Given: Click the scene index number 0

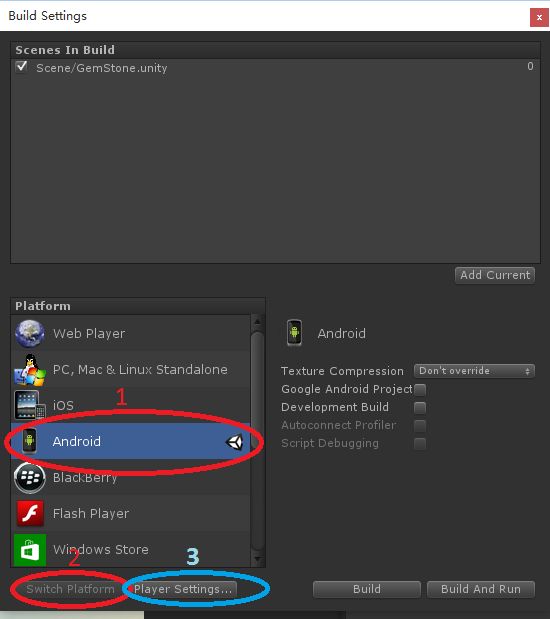Looking at the screenshot, I should click(x=530, y=66).
